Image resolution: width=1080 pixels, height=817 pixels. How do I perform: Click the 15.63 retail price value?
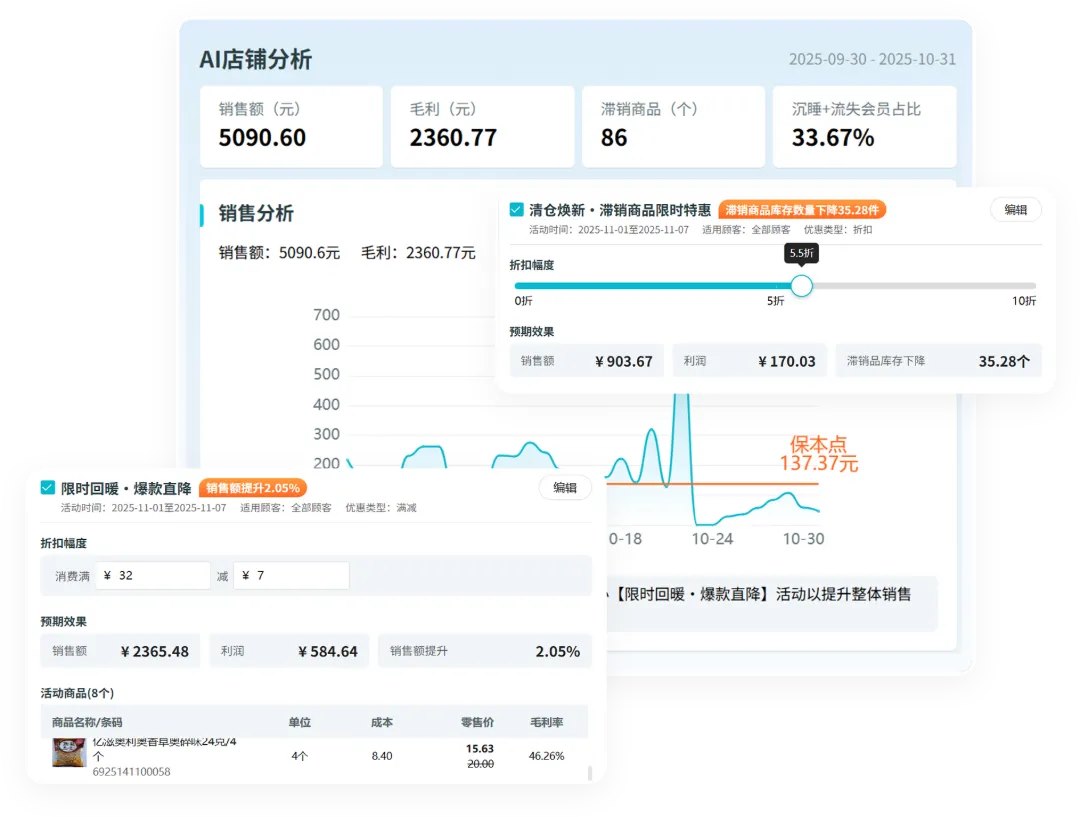click(479, 749)
